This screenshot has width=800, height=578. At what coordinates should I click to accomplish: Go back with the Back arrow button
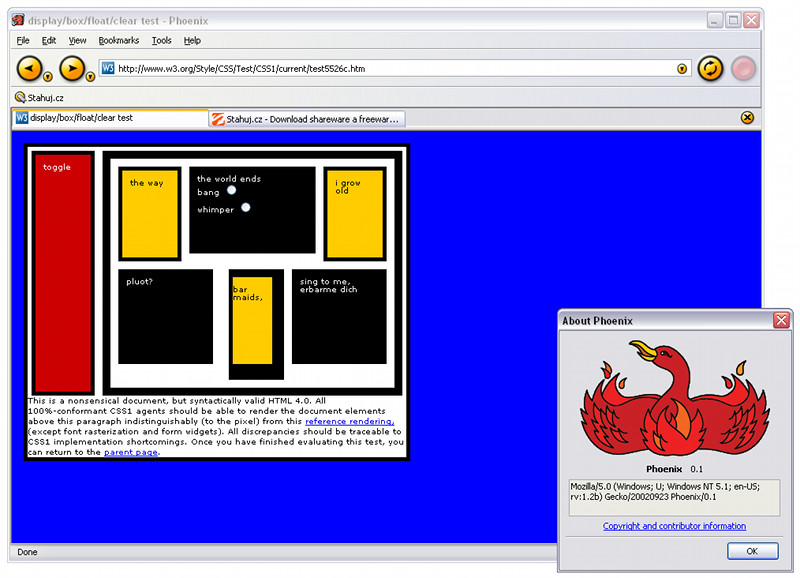tap(30, 68)
